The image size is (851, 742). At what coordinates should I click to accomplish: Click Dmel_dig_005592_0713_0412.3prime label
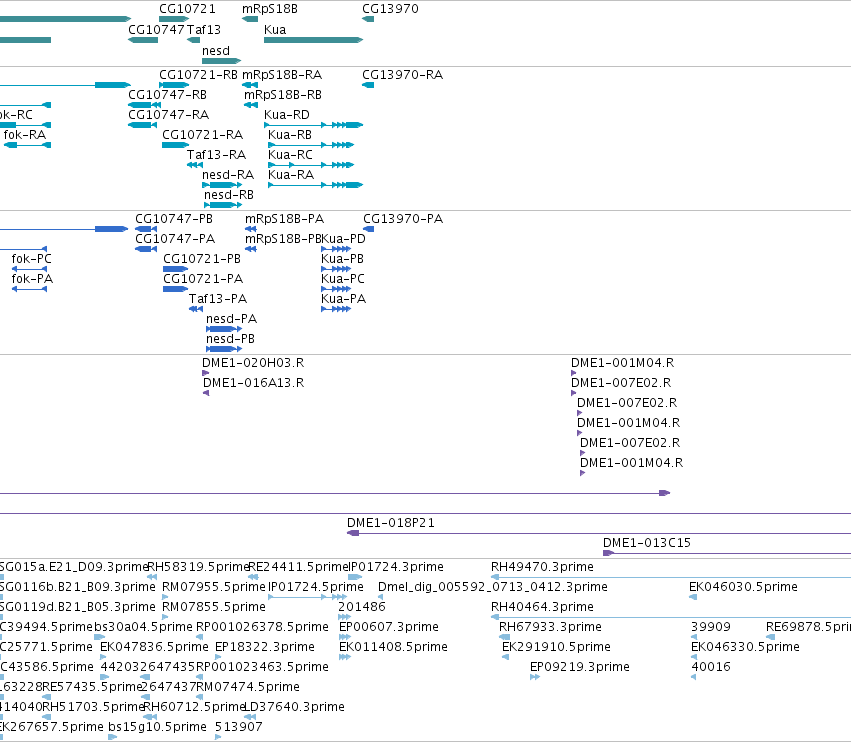[493, 587]
